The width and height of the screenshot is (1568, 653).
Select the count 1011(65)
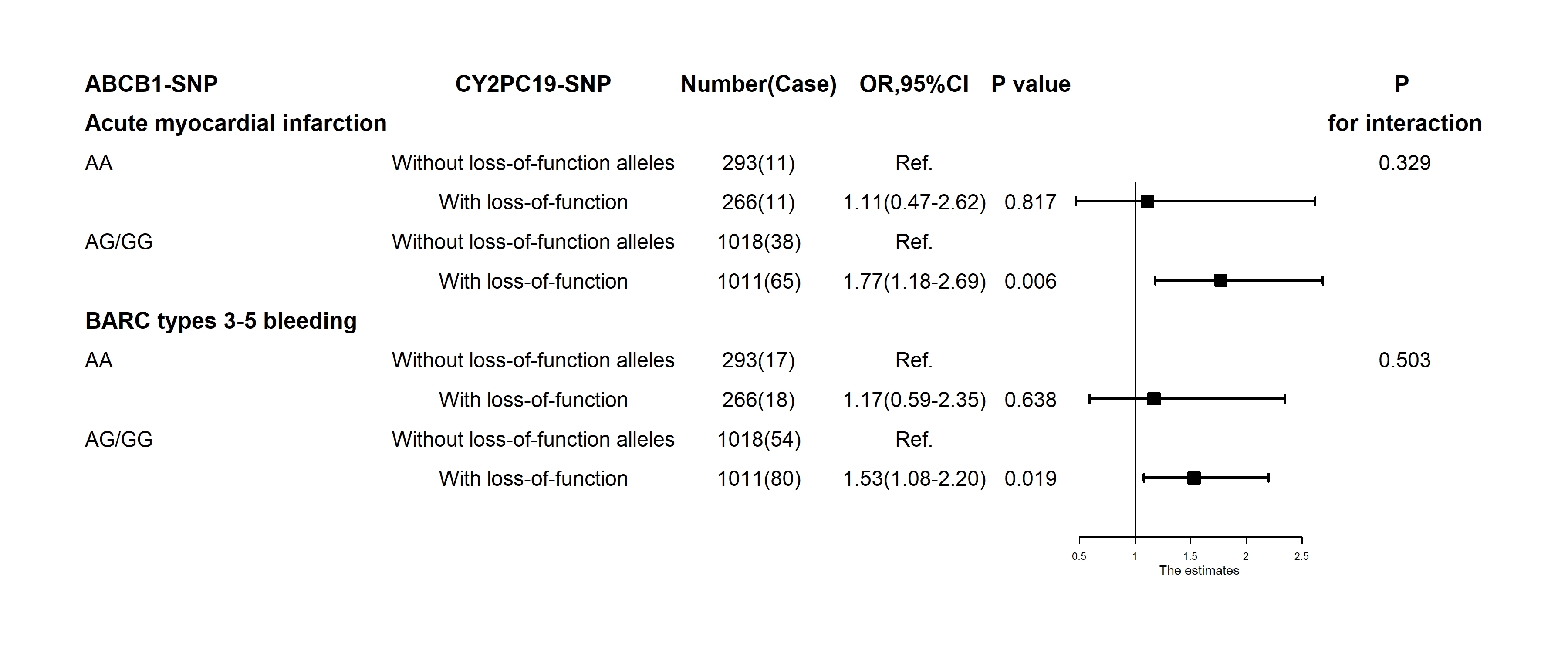pos(758,281)
